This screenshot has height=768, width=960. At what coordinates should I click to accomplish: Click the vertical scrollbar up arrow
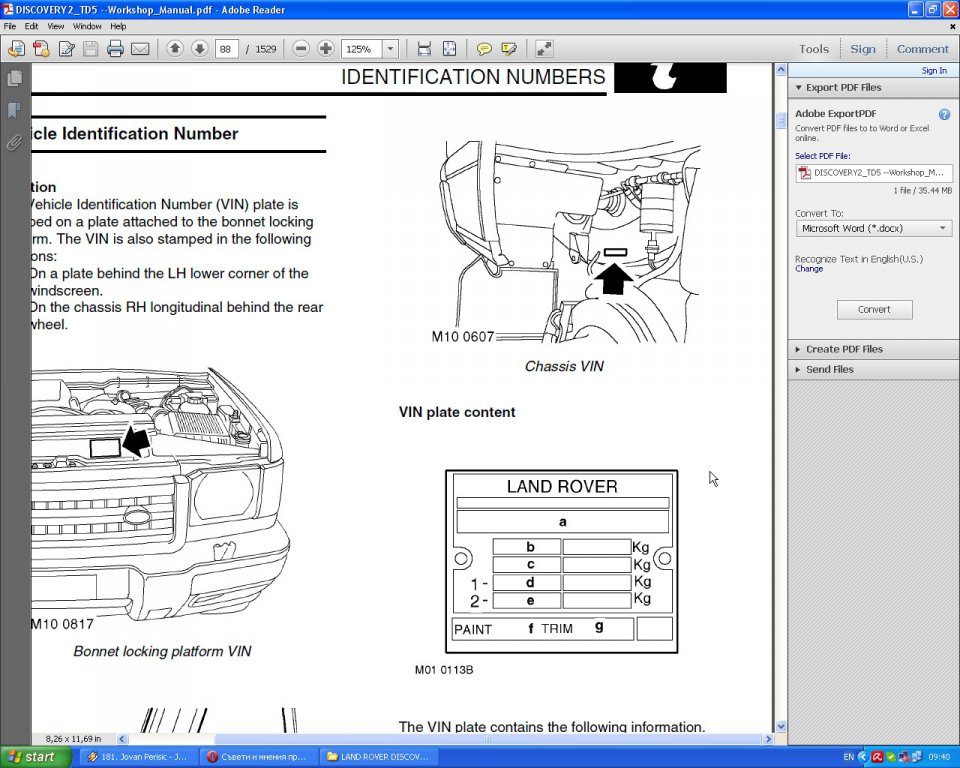[x=781, y=70]
